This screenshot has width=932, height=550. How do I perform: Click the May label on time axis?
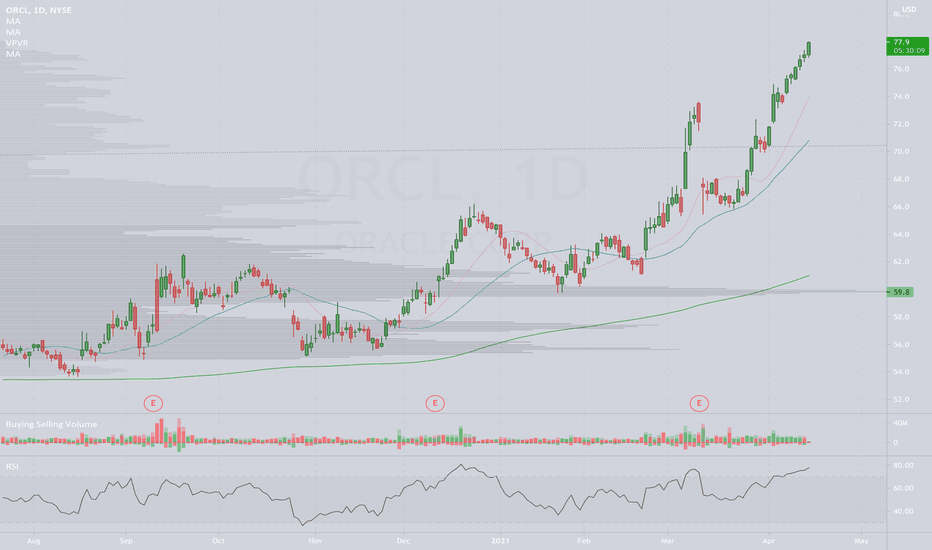(861, 541)
